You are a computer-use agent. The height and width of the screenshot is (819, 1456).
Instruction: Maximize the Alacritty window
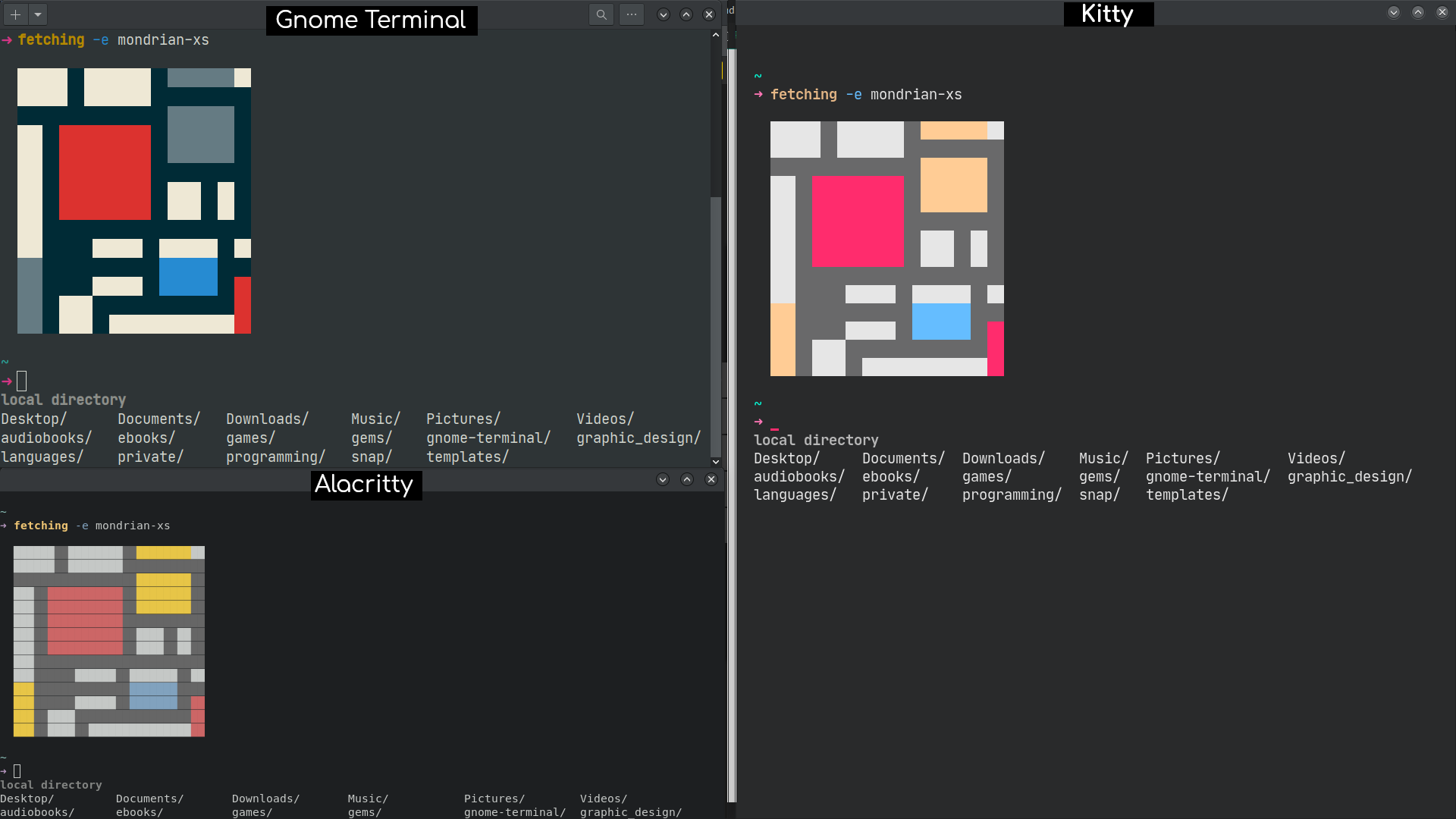coord(687,479)
